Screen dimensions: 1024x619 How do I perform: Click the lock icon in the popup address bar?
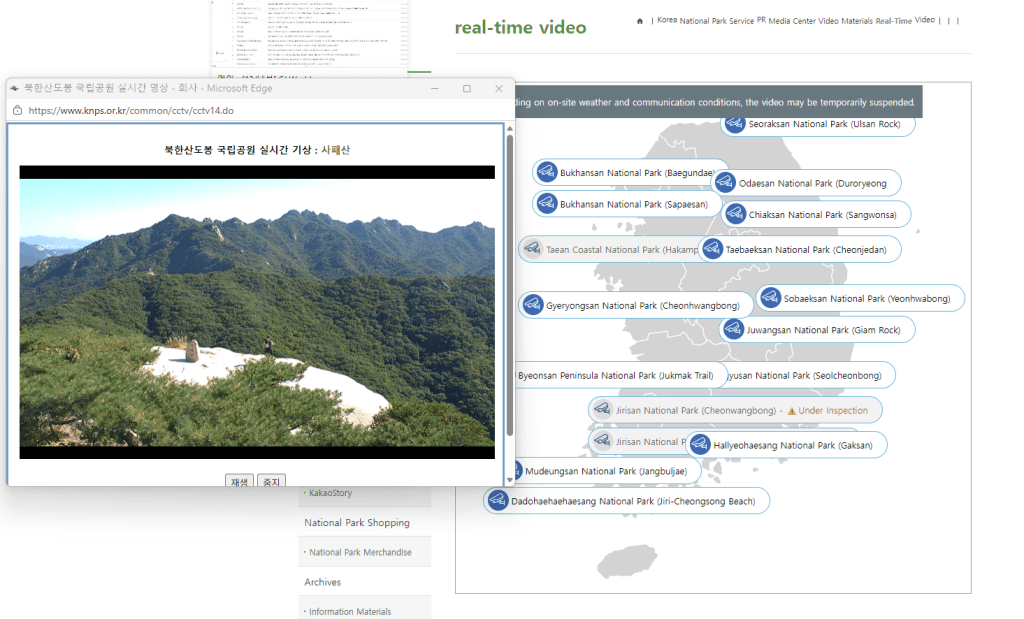click(x=18, y=110)
